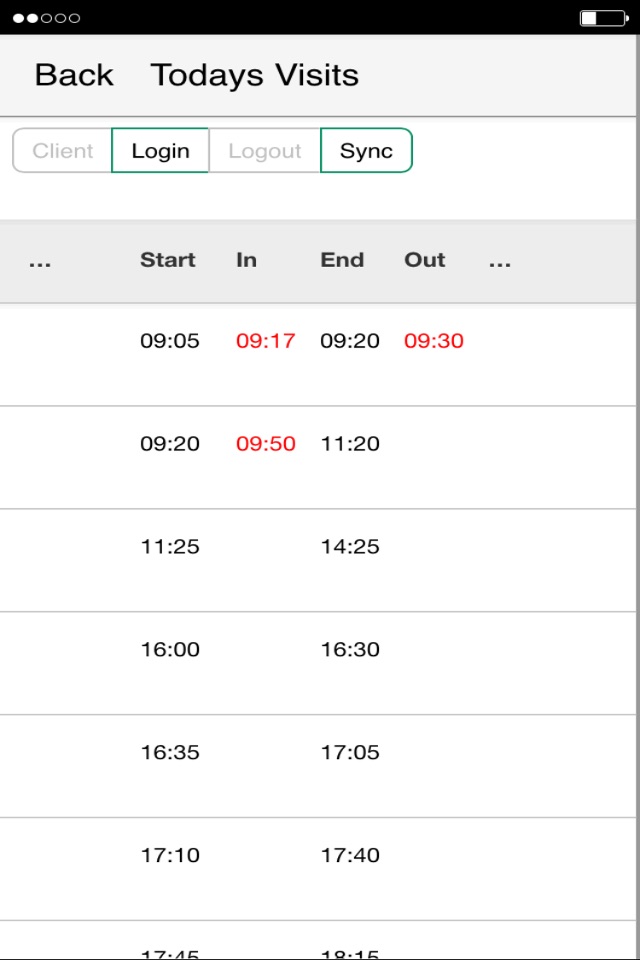The height and width of the screenshot is (960, 640).
Task: Tap the In column header
Action: [x=246, y=260]
